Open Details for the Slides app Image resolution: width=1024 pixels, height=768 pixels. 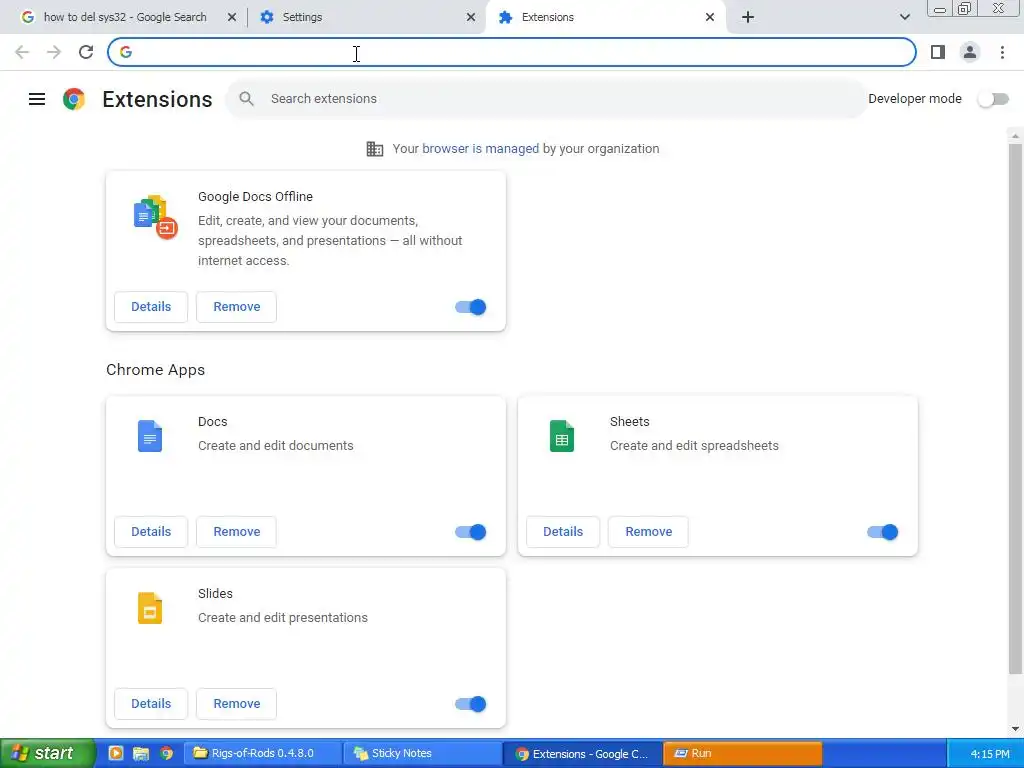(151, 704)
